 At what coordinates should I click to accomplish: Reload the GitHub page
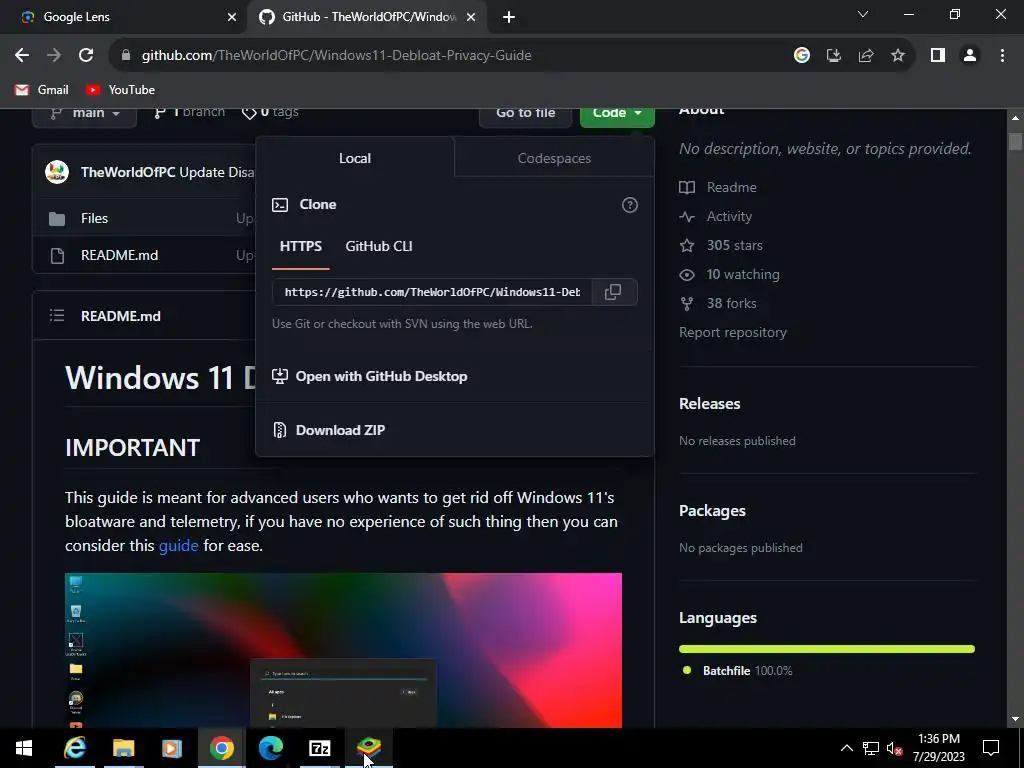coord(86,56)
